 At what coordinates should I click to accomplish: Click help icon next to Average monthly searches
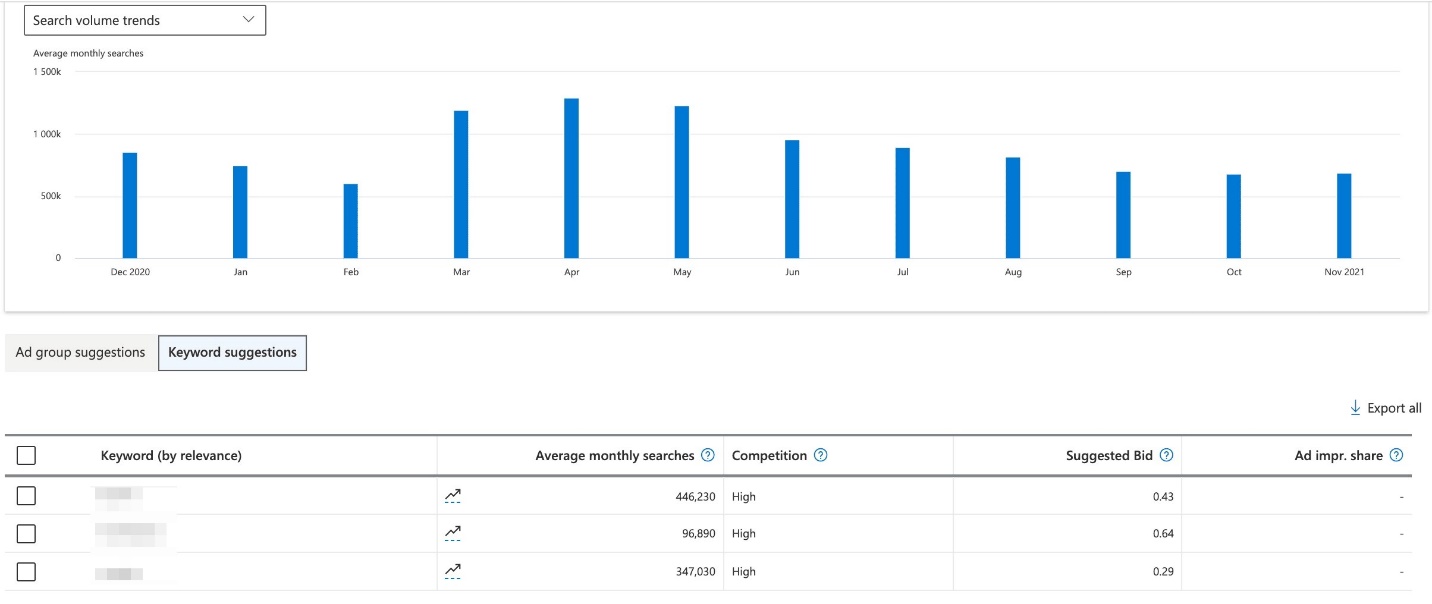[708, 456]
